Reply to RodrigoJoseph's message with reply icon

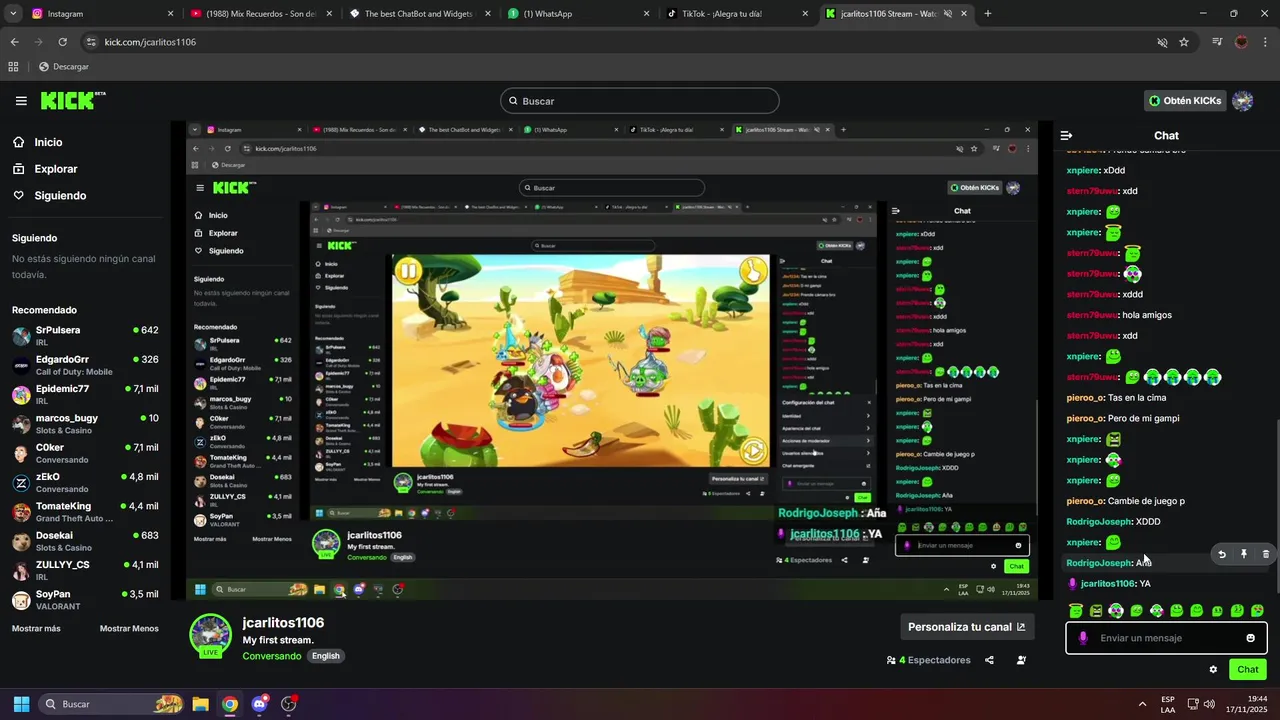[x=1221, y=554]
